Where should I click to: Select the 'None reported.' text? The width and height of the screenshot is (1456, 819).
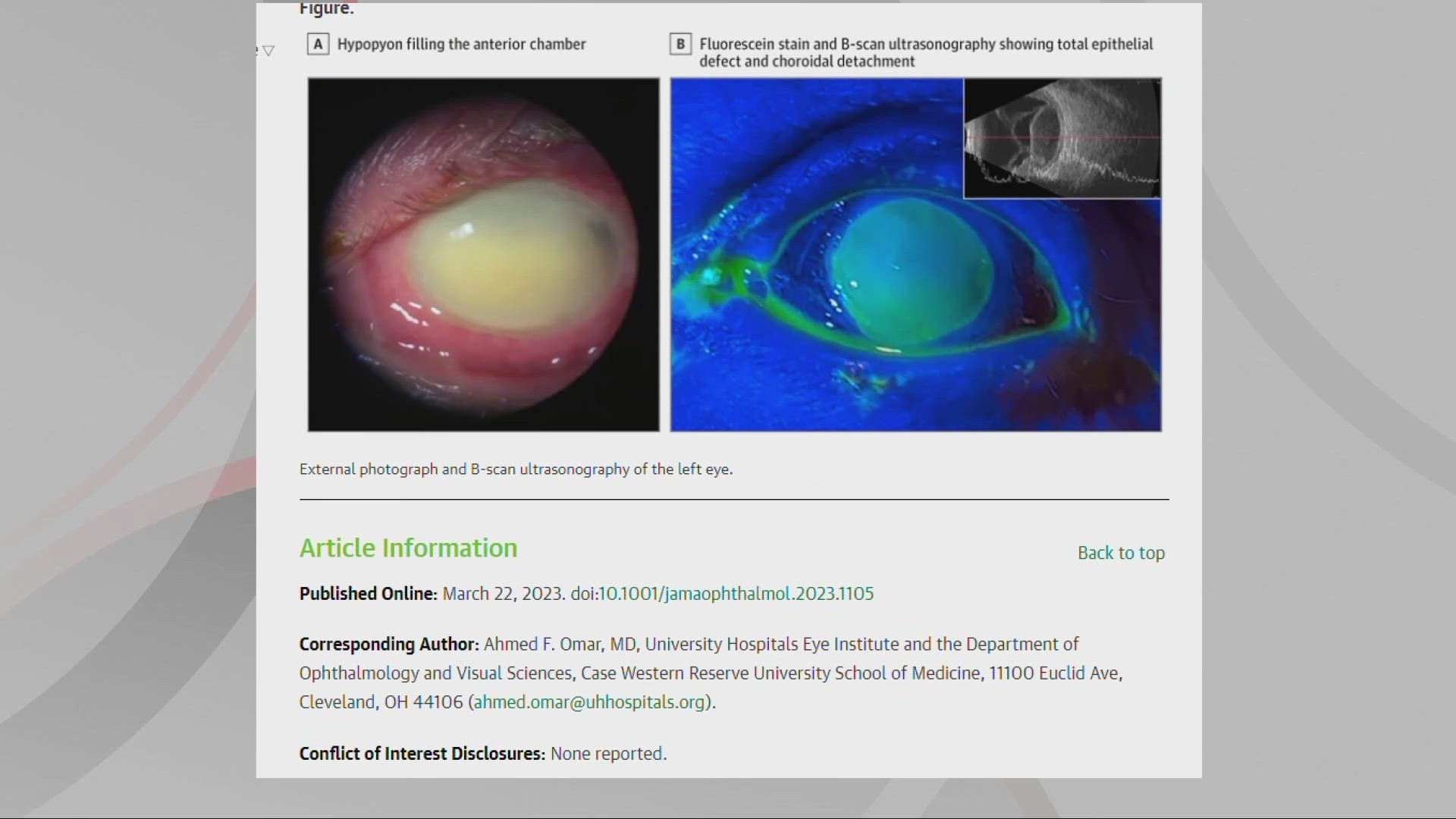click(x=608, y=754)
